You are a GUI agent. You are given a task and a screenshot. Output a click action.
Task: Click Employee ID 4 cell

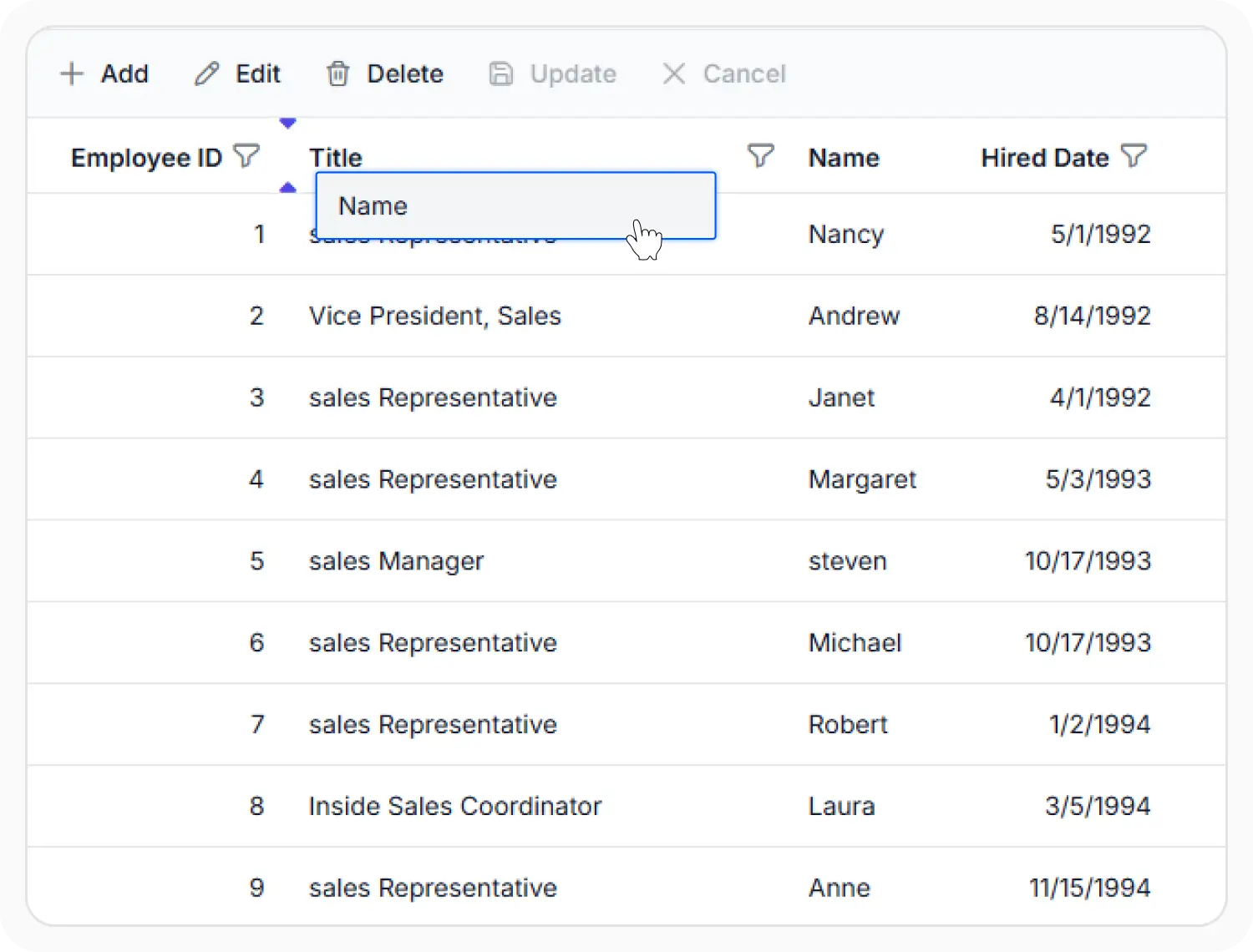pyautogui.click(x=256, y=479)
